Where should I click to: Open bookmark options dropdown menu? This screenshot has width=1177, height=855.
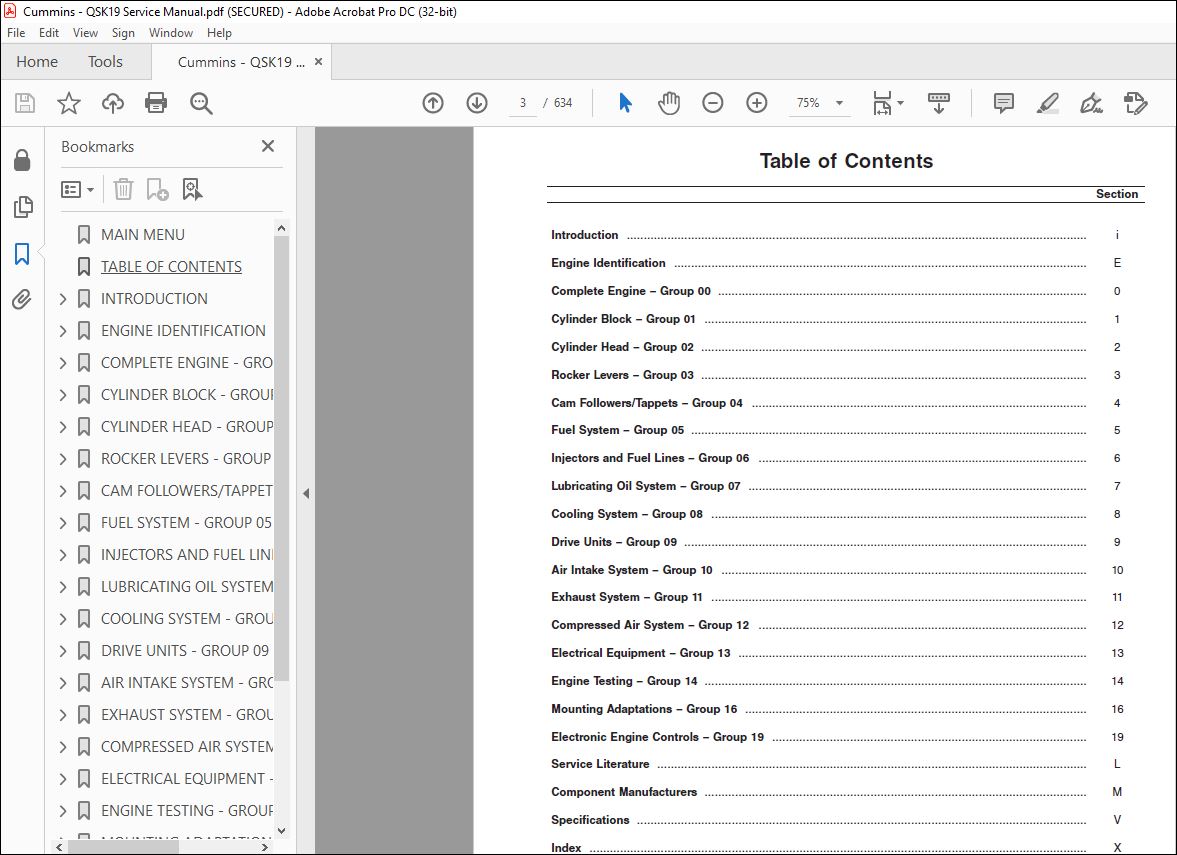coord(77,189)
